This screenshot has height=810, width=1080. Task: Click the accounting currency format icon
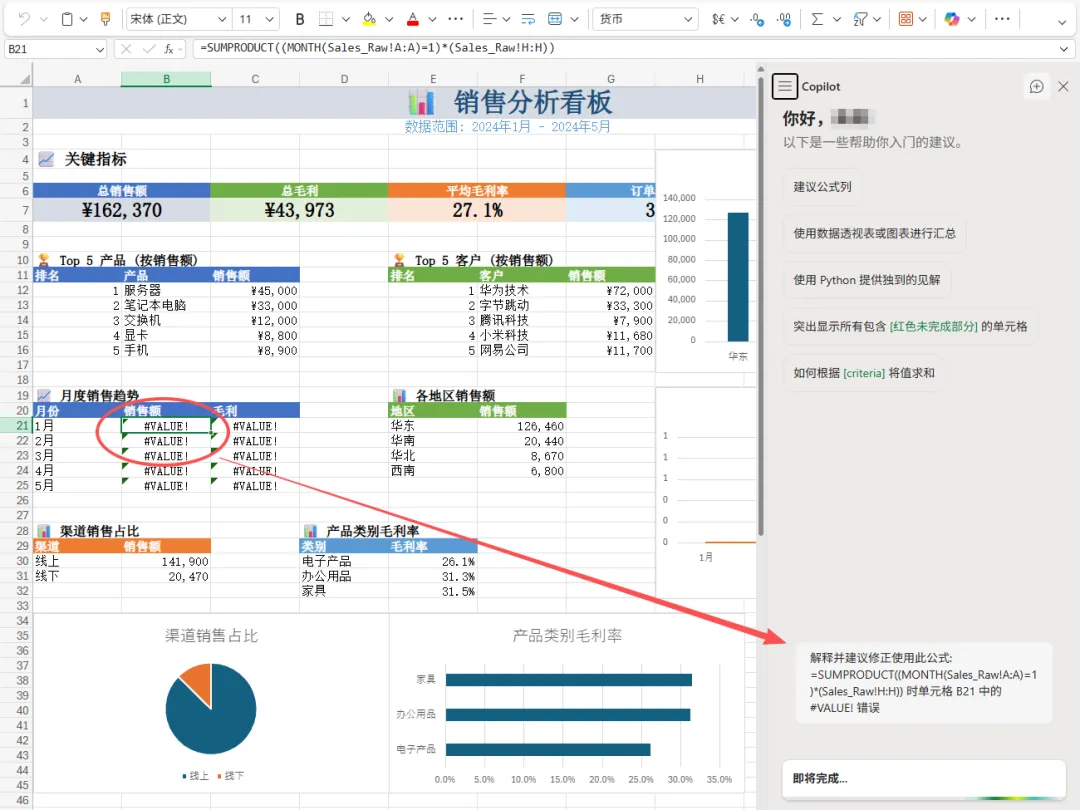[x=718, y=19]
